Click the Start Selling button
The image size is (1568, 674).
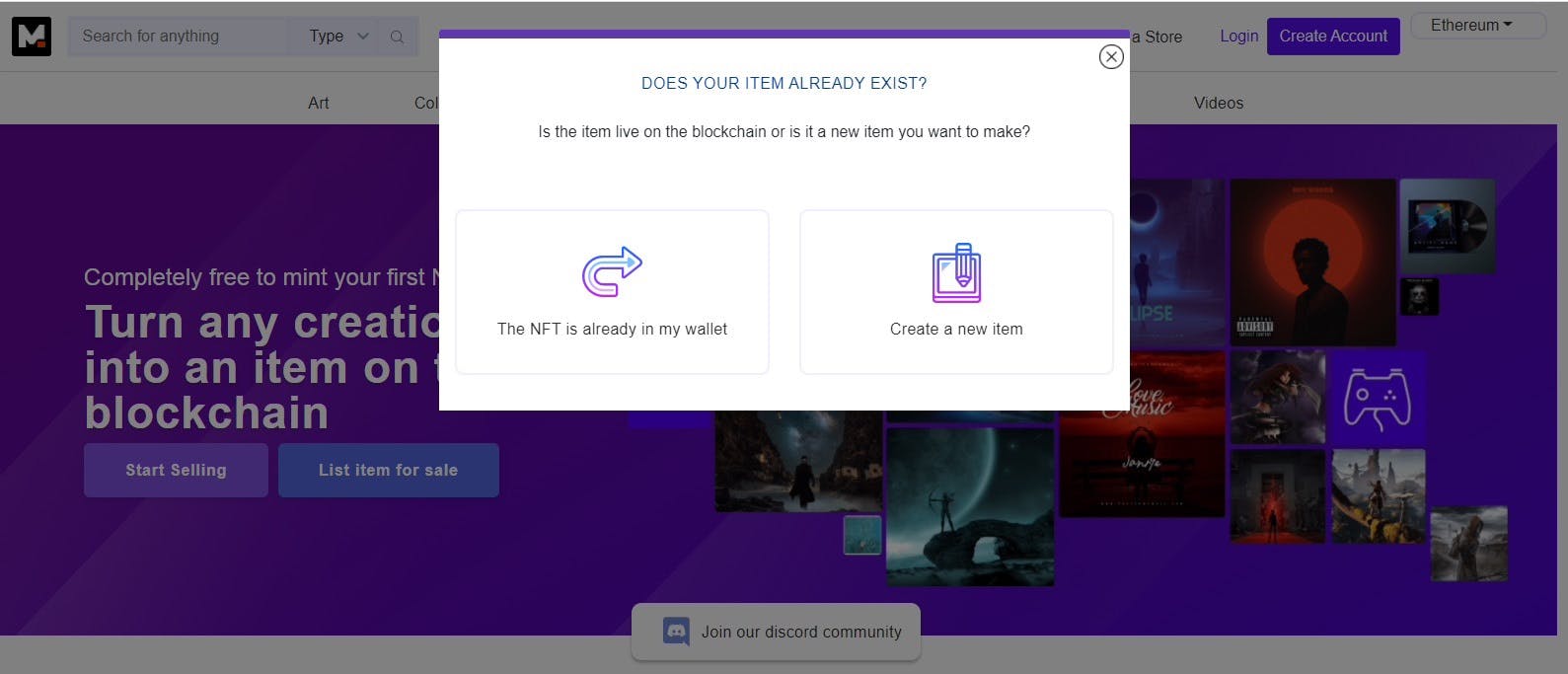click(x=176, y=471)
